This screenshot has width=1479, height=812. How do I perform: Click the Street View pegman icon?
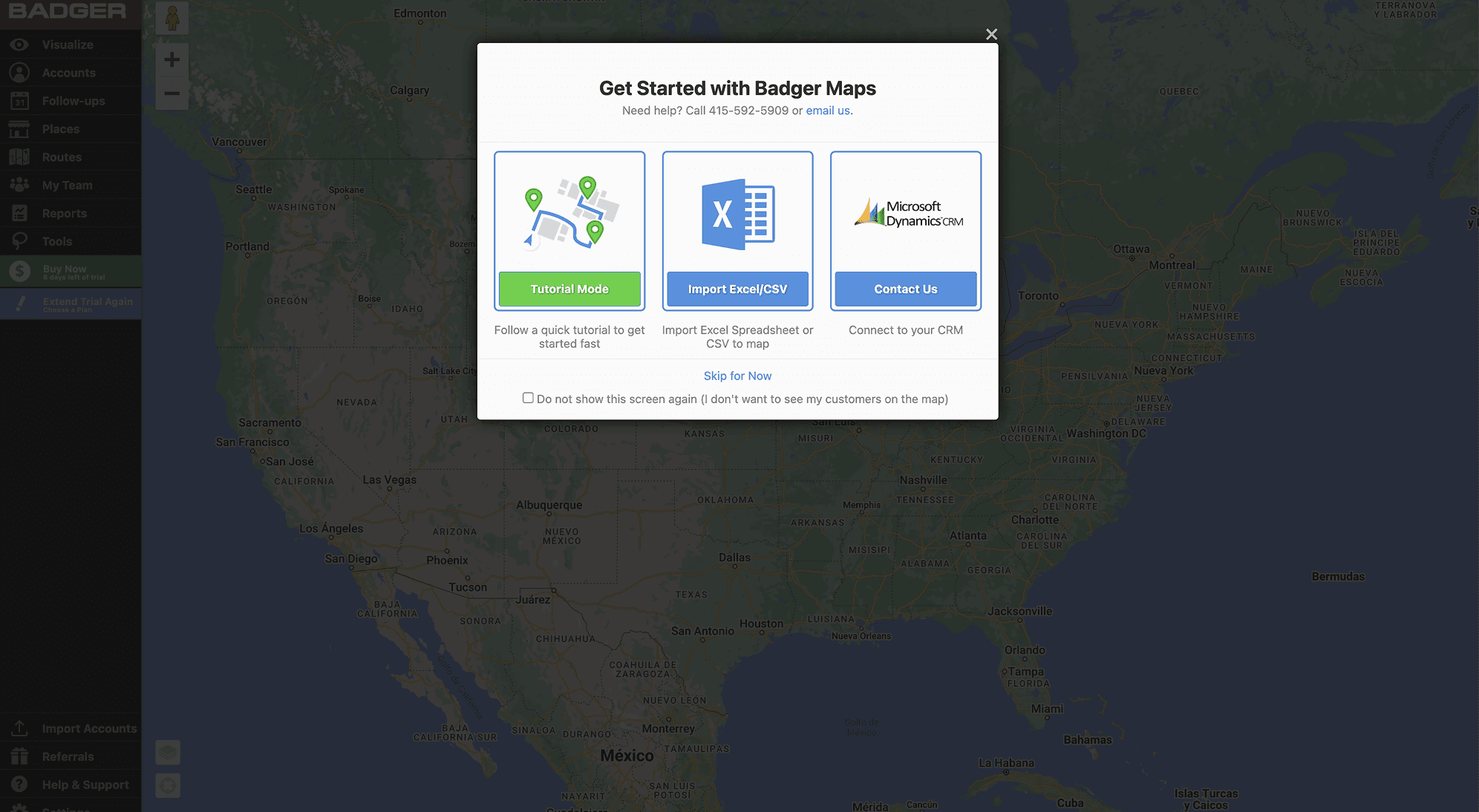(x=172, y=18)
